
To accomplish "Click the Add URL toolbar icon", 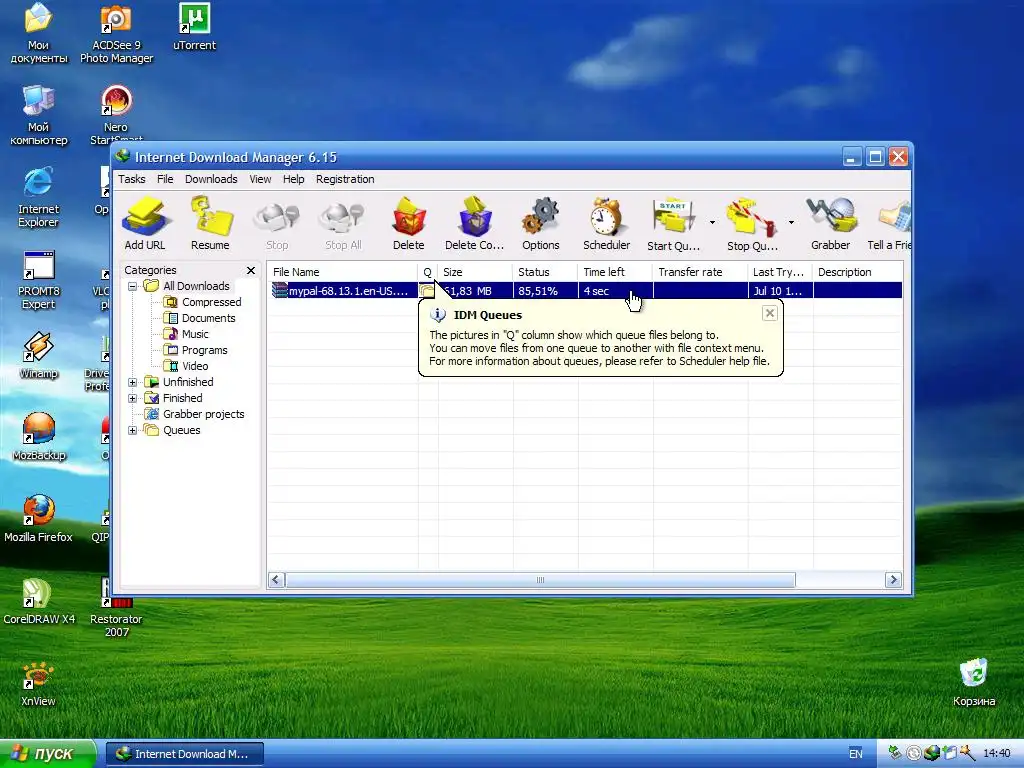I will click(x=145, y=224).
